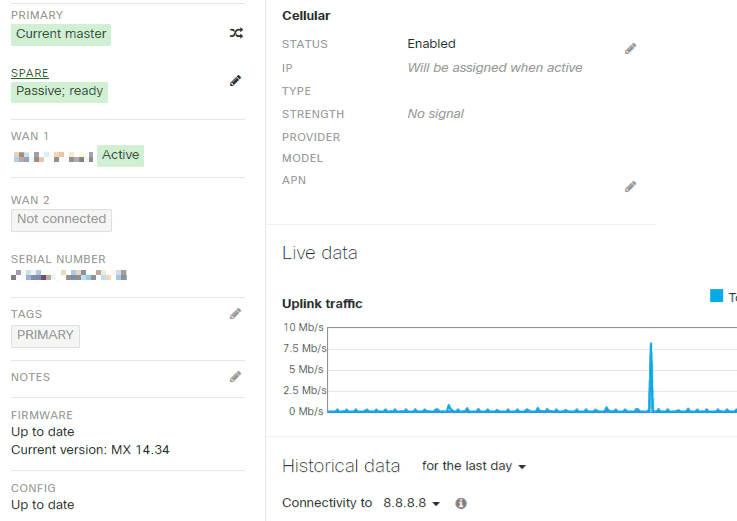Click the PRIMARY tag badge

[45, 335]
